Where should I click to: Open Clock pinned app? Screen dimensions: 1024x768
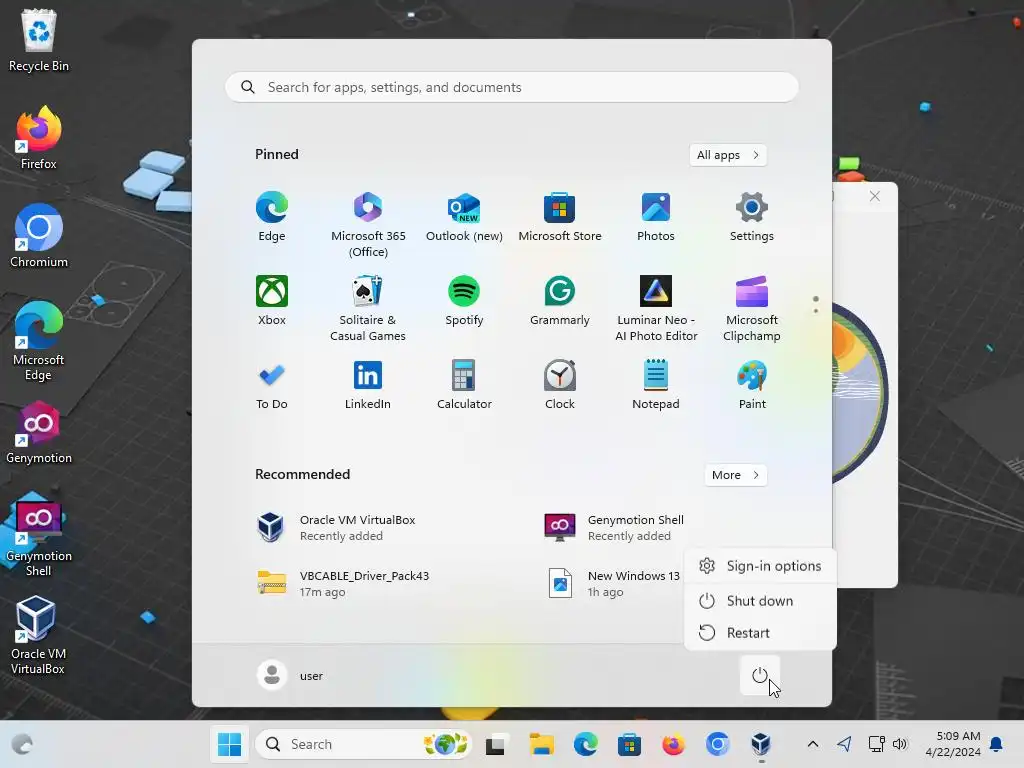coord(560,385)
